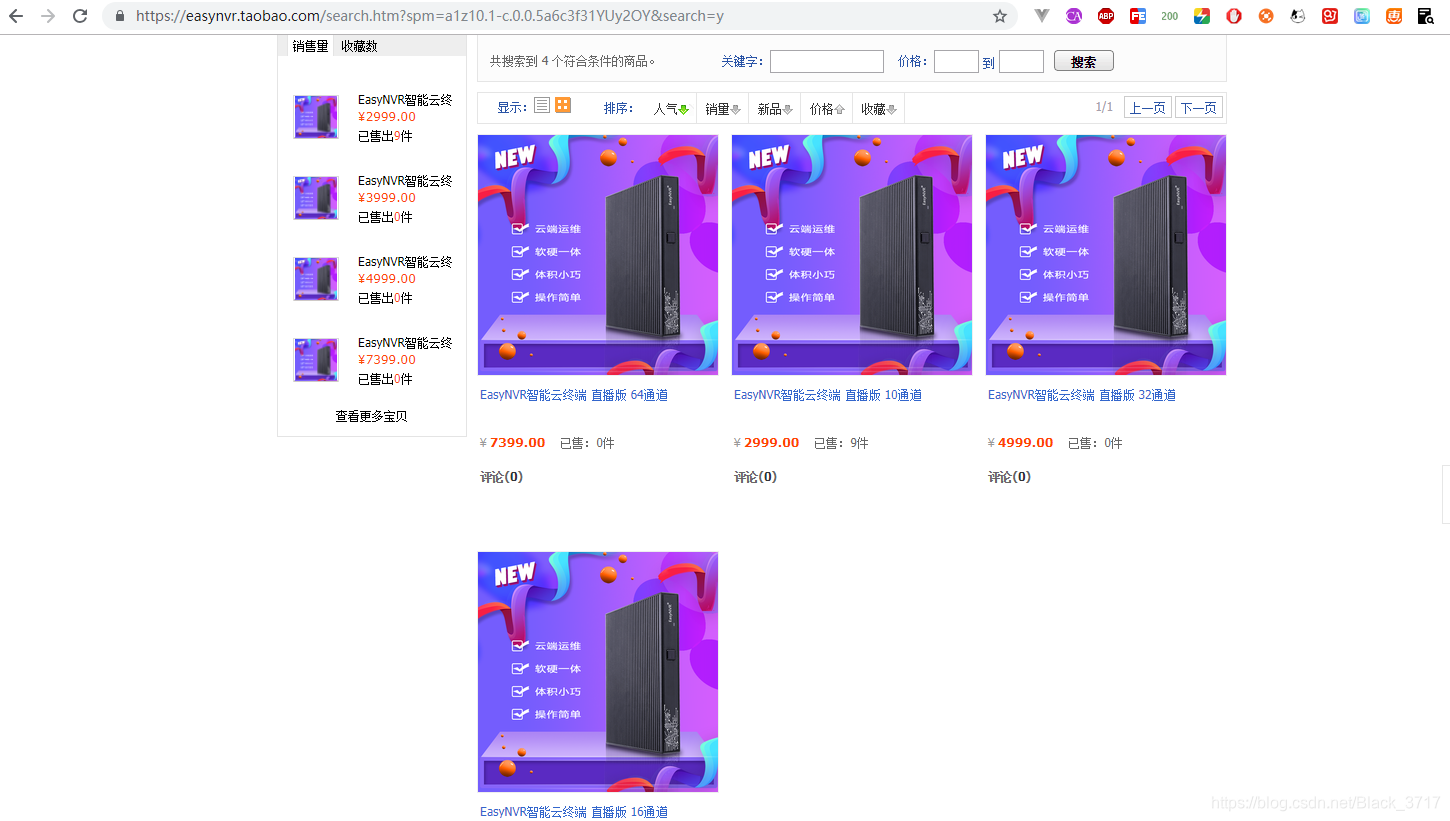The image size is (1450, 821).
Task: Open the Vue devtools extension icon
Action: pyautogui.click(x=1042, y=16)
